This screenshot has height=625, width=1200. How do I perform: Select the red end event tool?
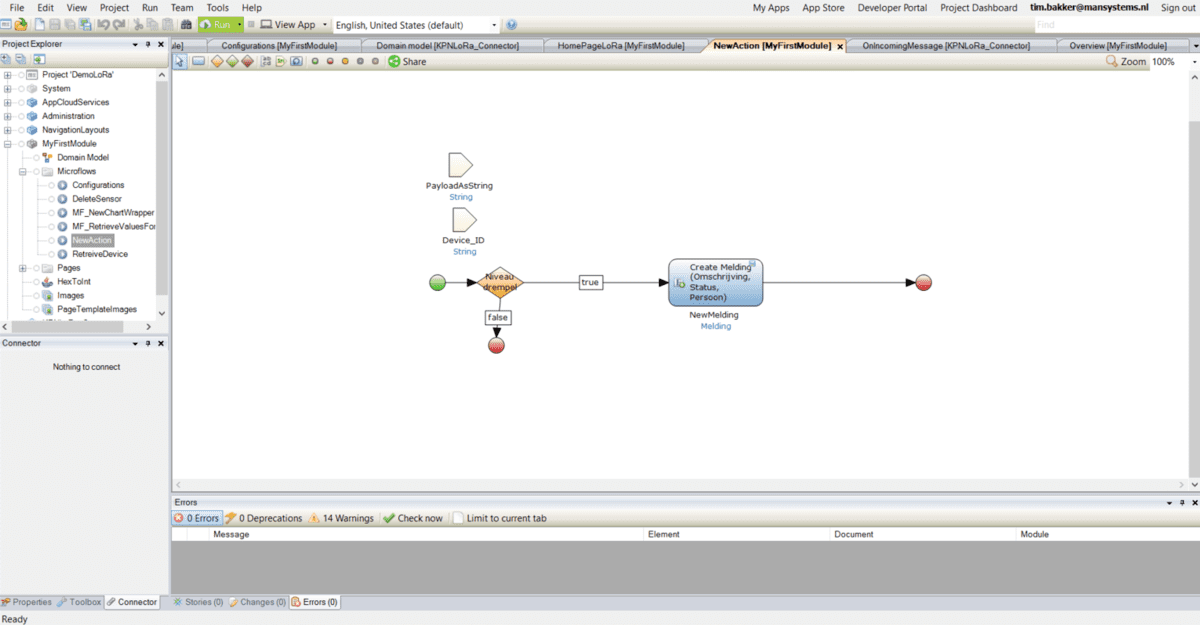point(330,61)
